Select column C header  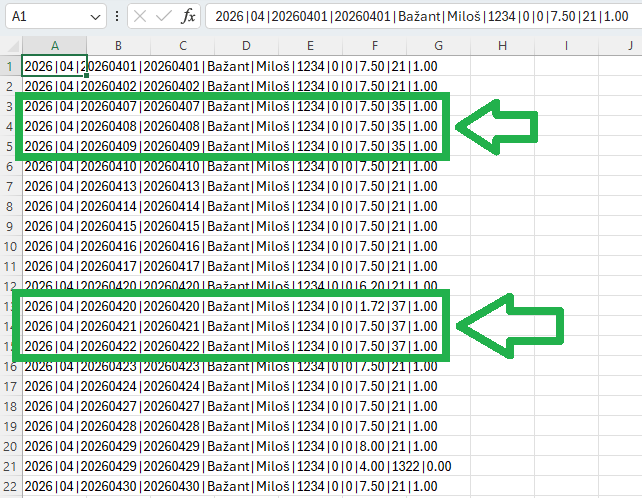[183, 45]
